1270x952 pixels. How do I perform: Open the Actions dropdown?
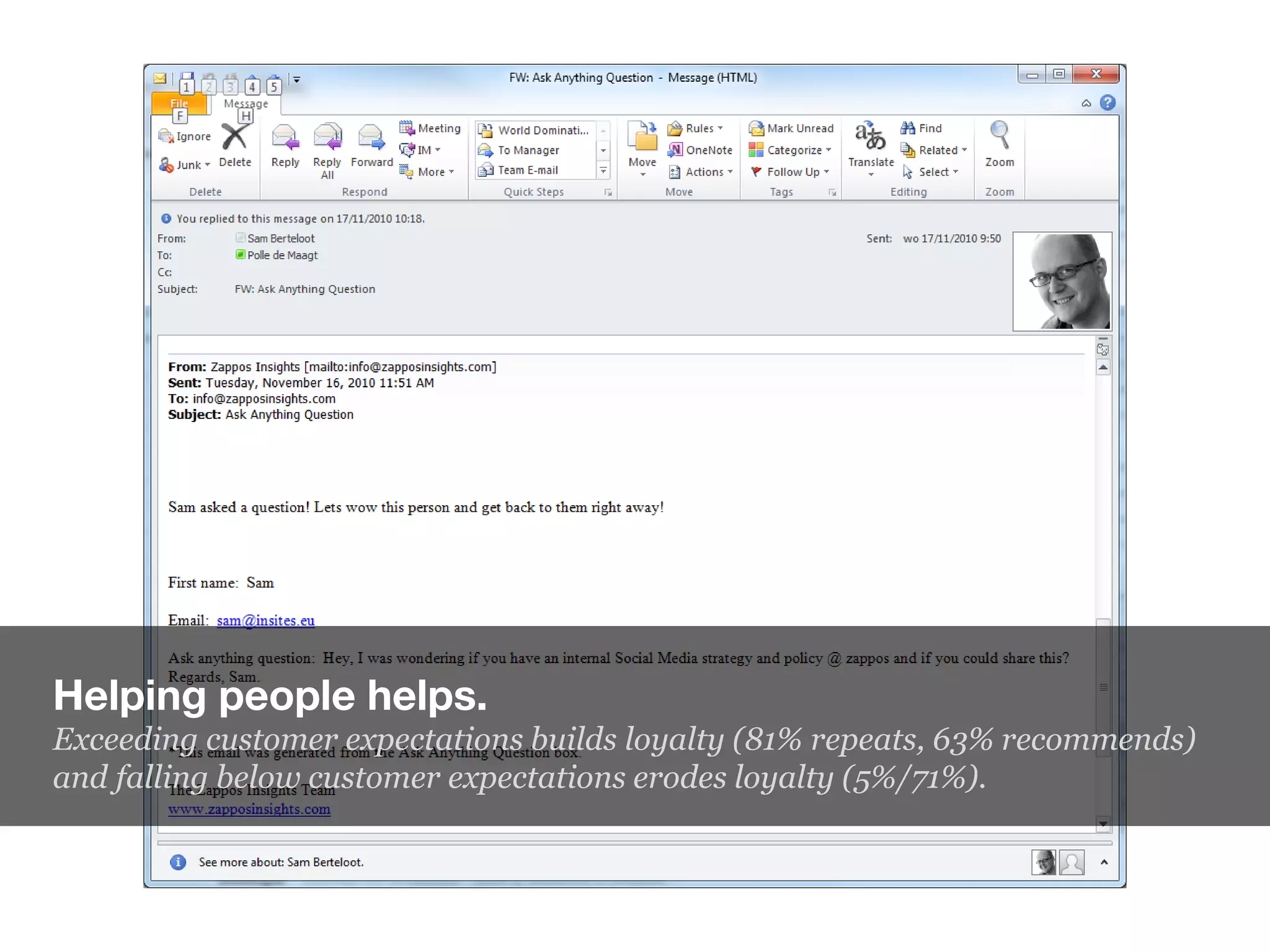pyautogui.click(x=701, y=172)
